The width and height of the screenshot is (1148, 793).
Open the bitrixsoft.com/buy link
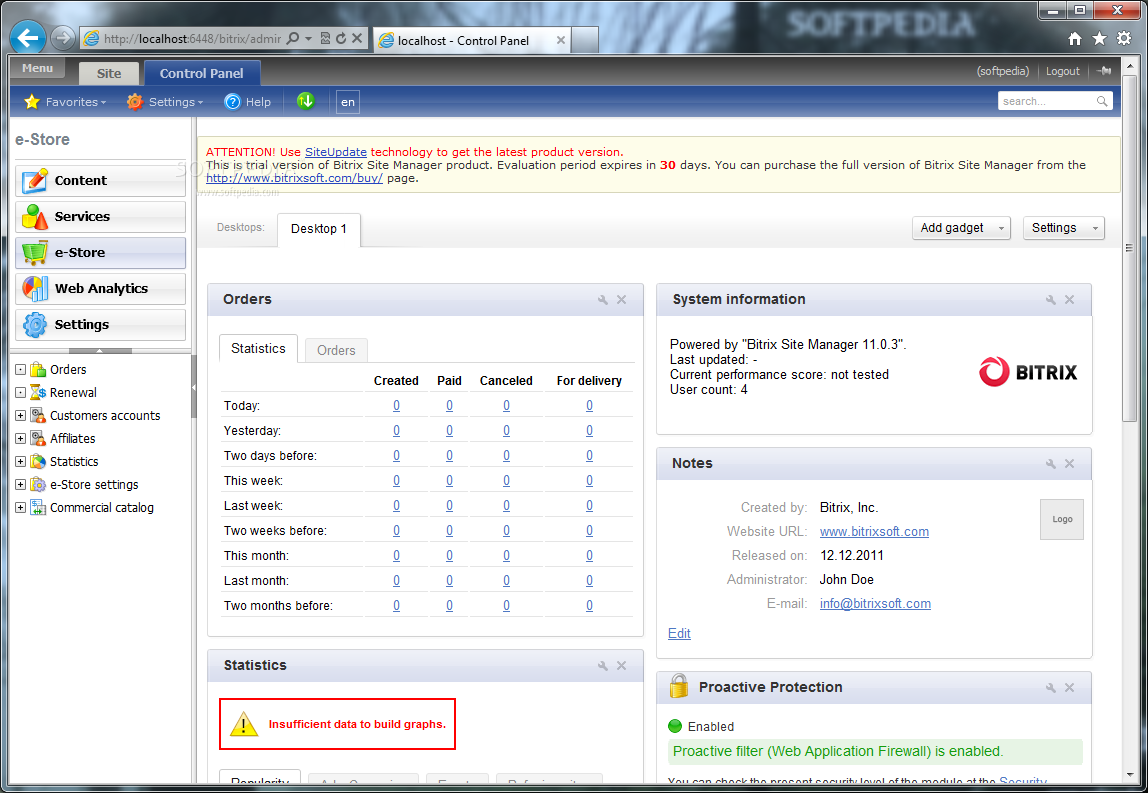coord(294,178)
